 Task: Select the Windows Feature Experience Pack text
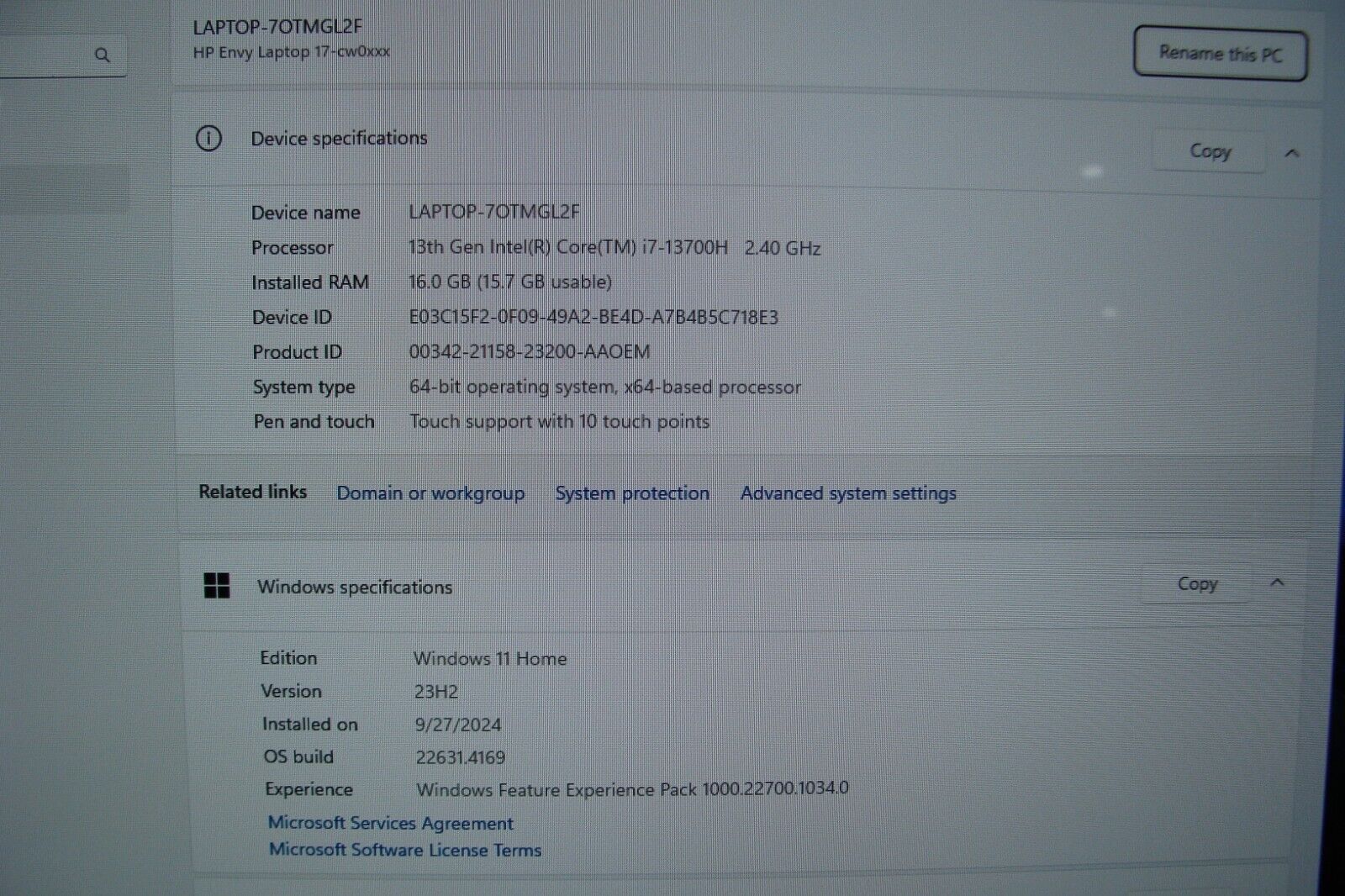[632, 789]
